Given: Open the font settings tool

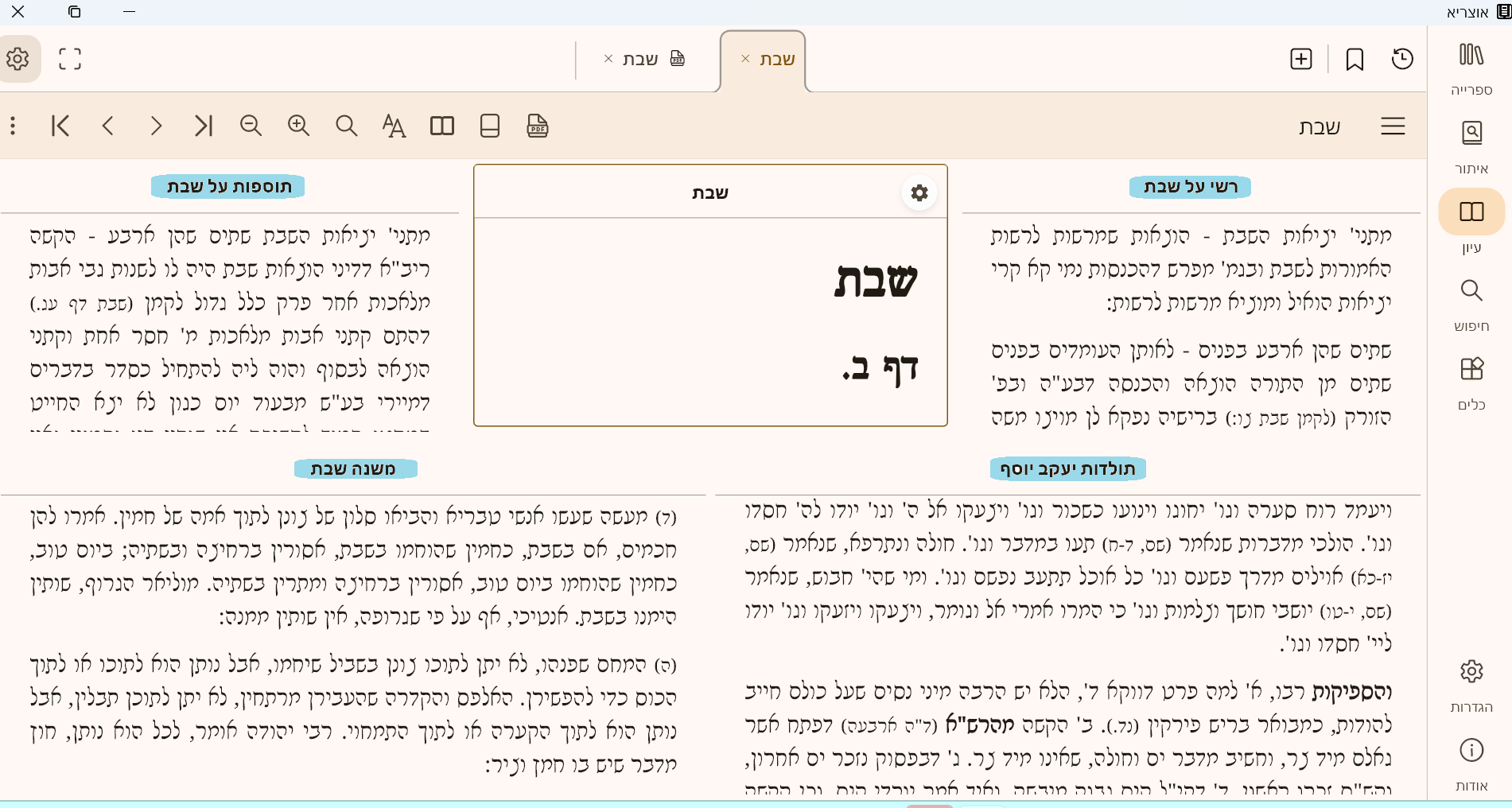Looking at the screenshot, I should click(393, 126).
